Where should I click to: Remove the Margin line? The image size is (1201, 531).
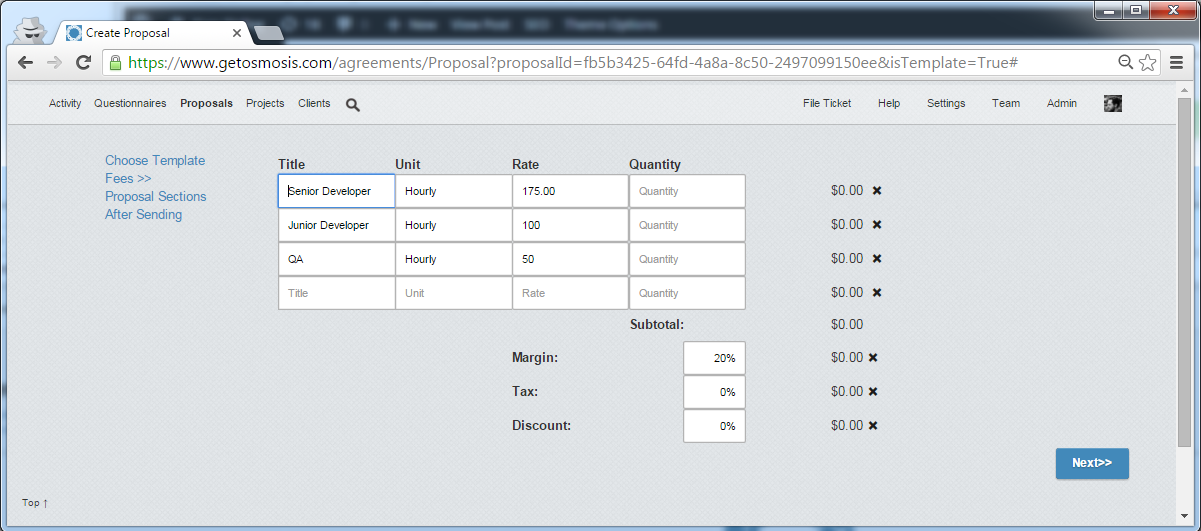[873, 358]
